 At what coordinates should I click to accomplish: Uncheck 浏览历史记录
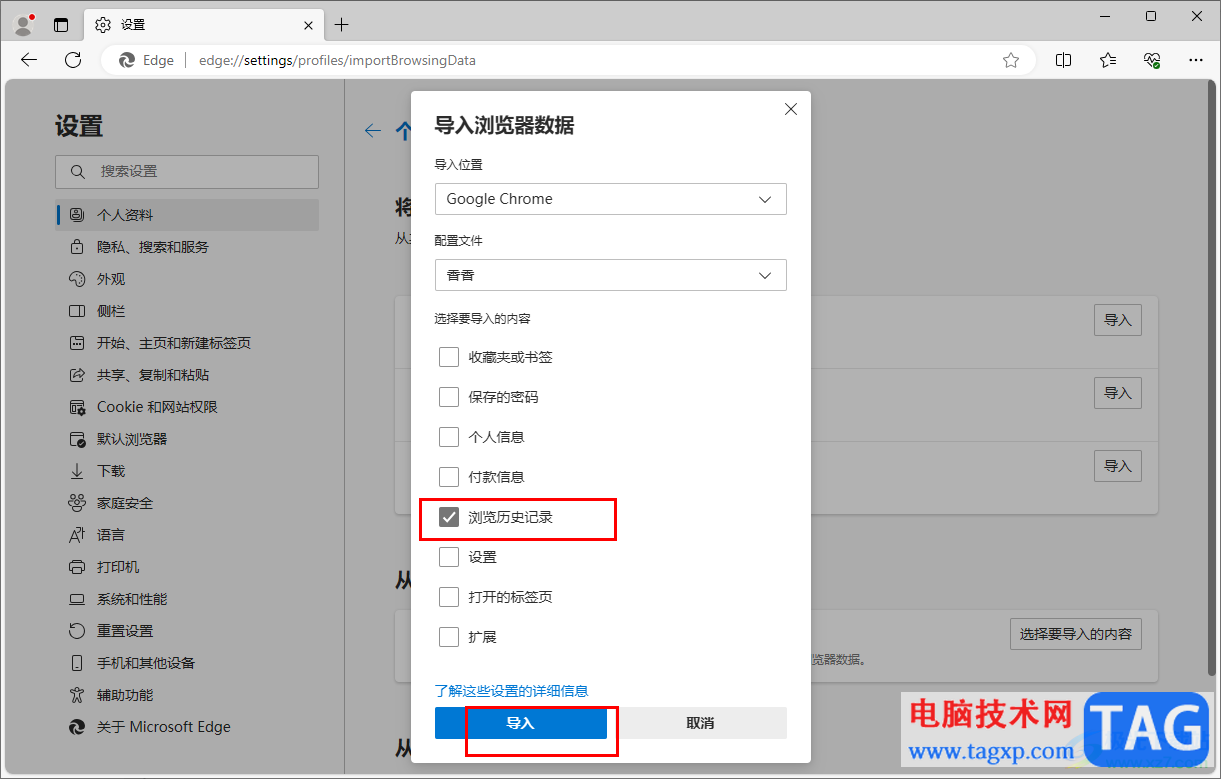coord(449,516)
